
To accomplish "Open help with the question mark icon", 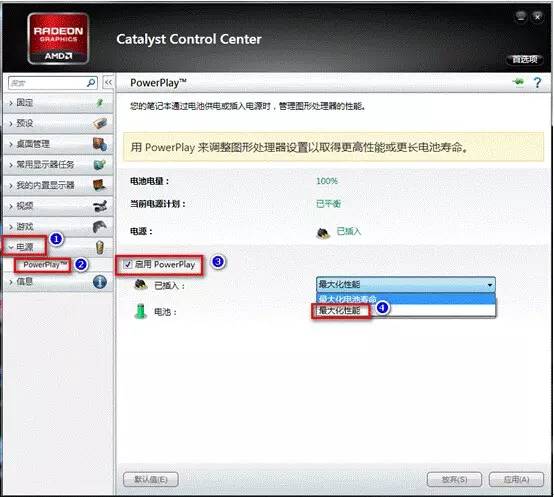I will click(537, 83).
